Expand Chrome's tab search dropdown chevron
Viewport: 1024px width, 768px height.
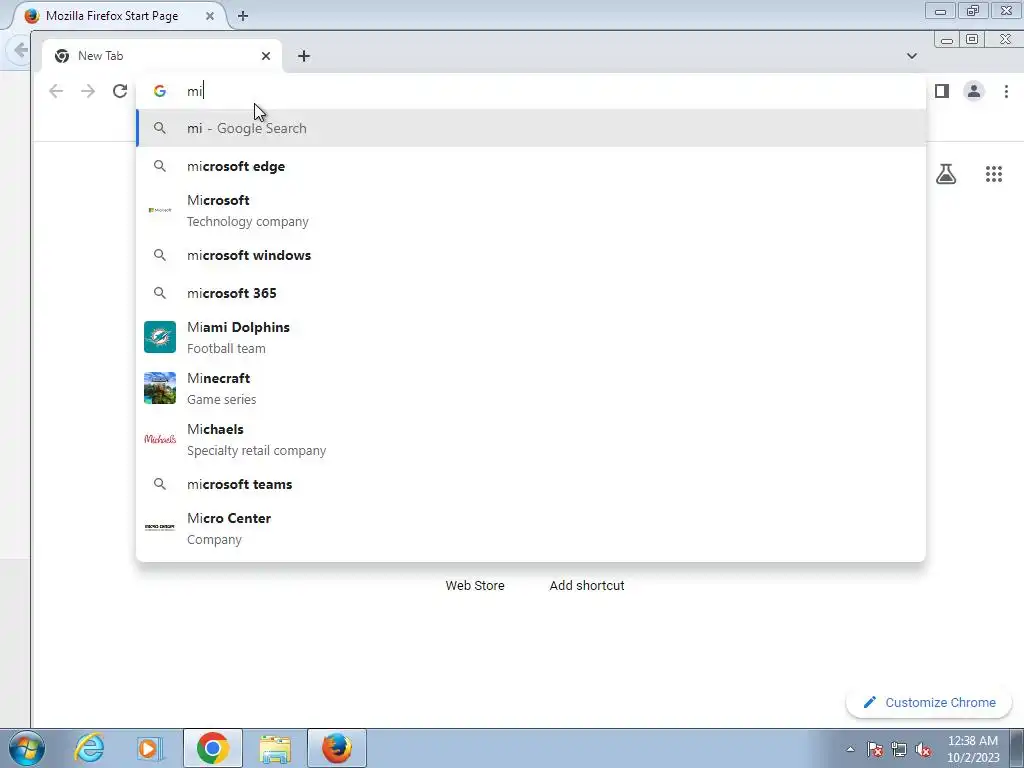[x=912, y=56]
